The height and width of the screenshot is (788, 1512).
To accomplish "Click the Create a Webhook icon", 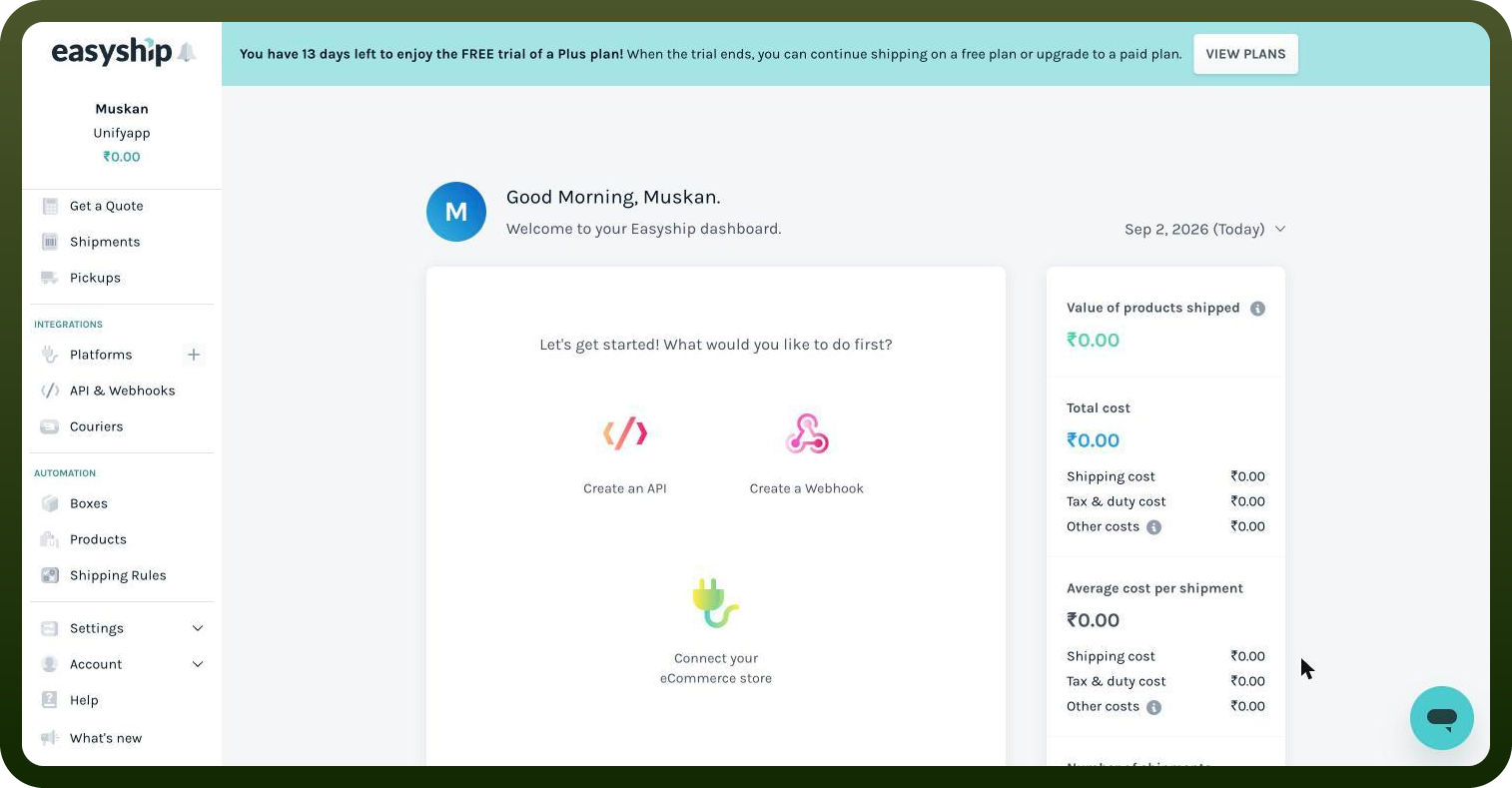I will click(x=807, y=433).
